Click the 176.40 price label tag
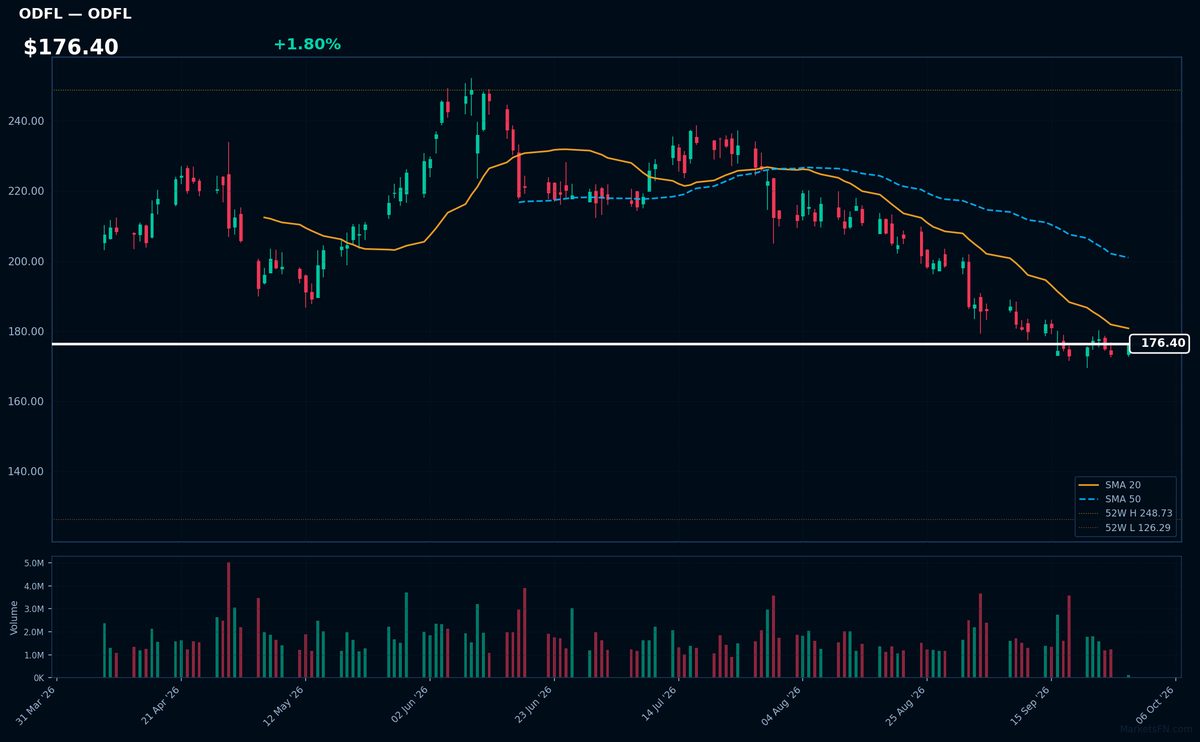Image resolution: width=1200 pixels, height=742 pixels. tap(1160, 343)
